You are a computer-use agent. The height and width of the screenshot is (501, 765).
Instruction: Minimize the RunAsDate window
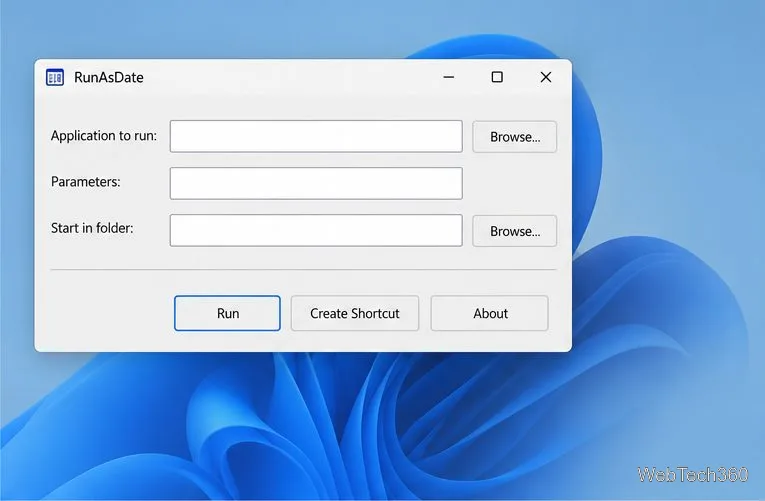(449, 77)
